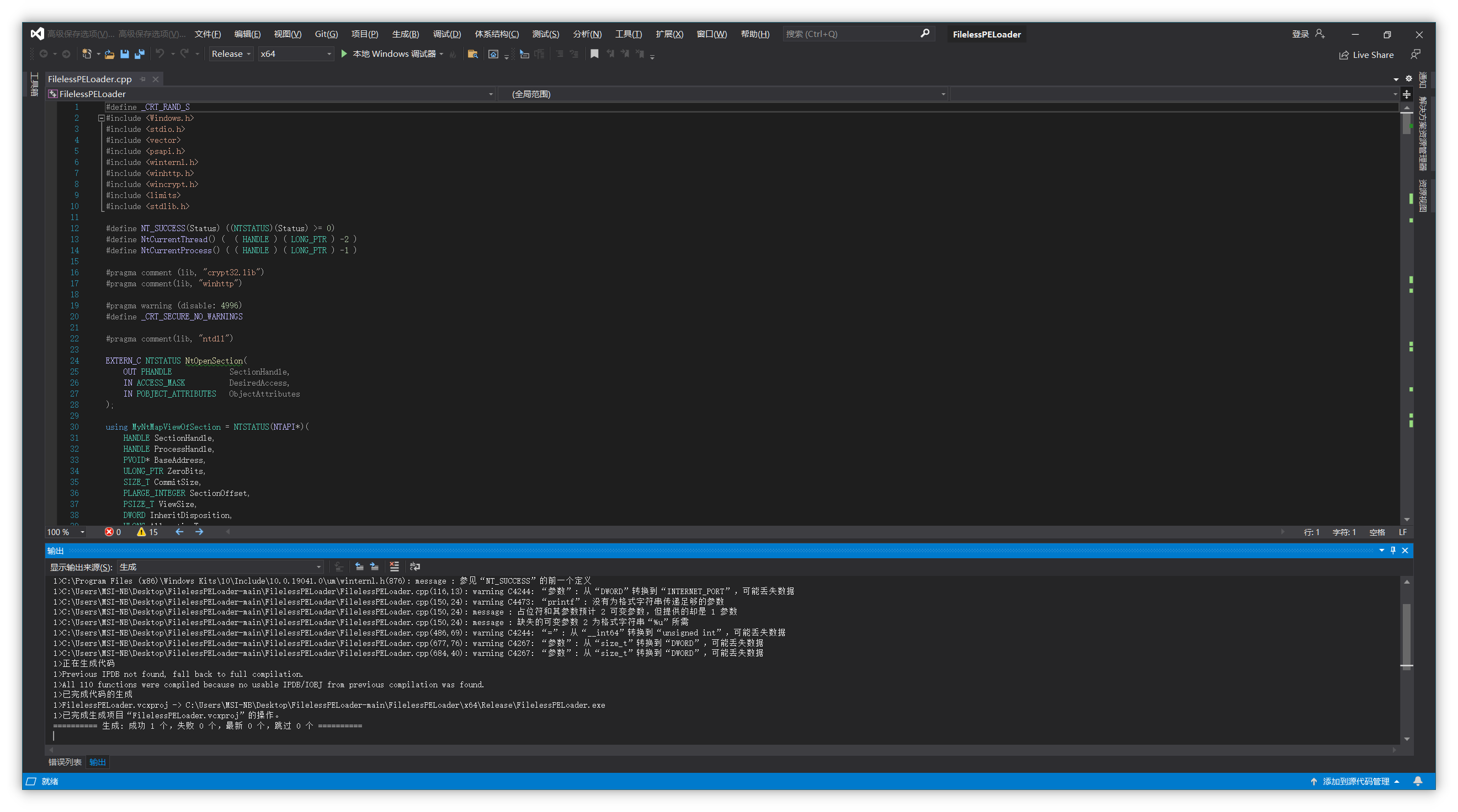This screenshot has height=812, width=1458.
Task: Navigate forward with the blue right arrow
Action: point(199,532)
